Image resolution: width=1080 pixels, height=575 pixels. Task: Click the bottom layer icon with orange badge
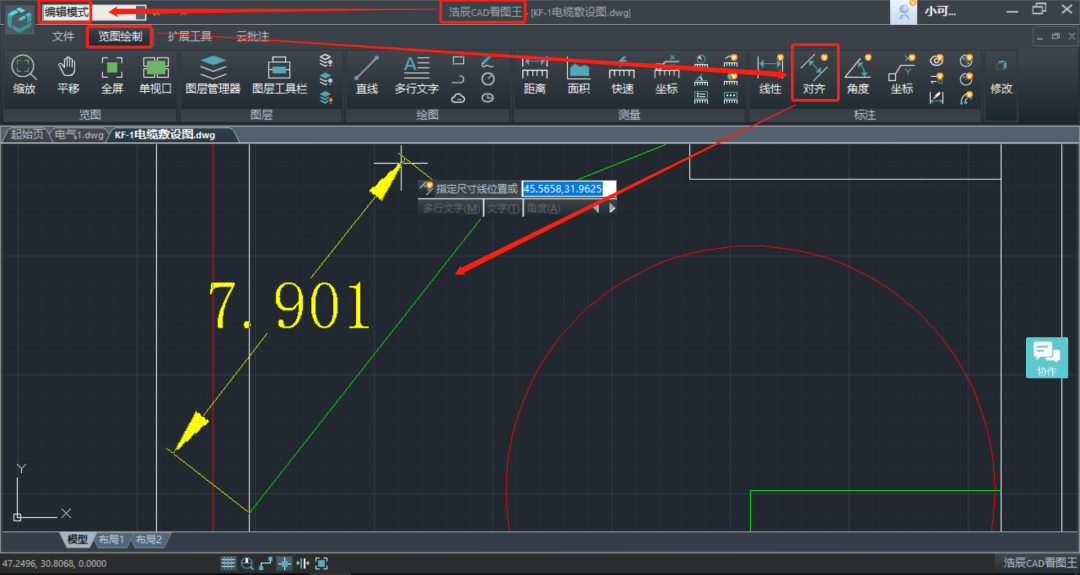(326, 98)
